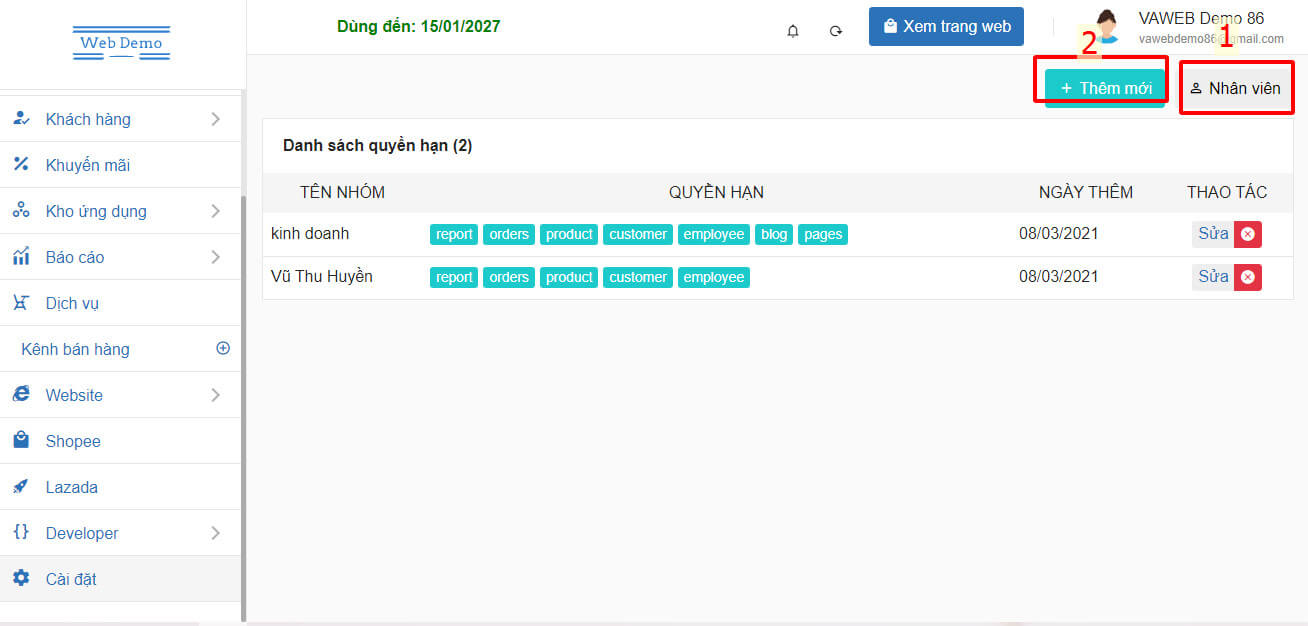The width and height of the screenshot is (1308, 626).
Task: Expand the Developer submenu arrow
Action: coord(216,533)
